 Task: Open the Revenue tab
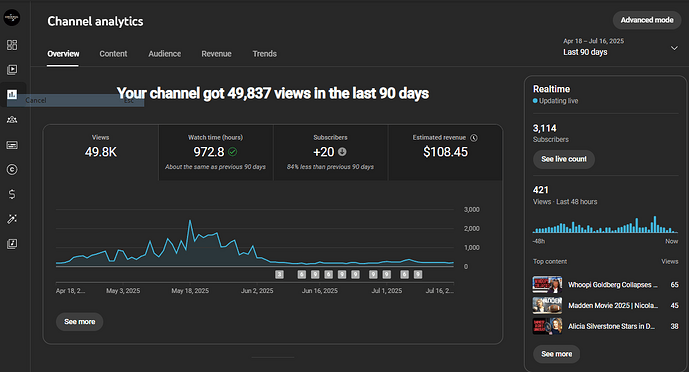216,54
